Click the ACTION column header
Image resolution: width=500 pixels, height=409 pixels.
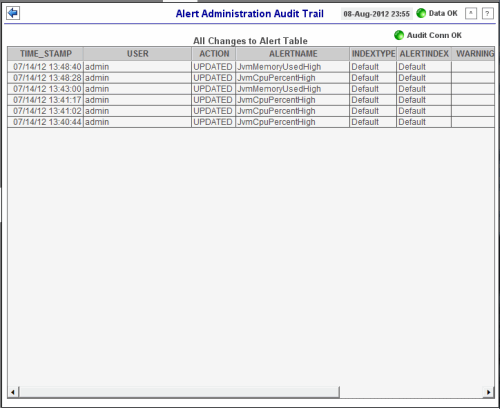214,54
